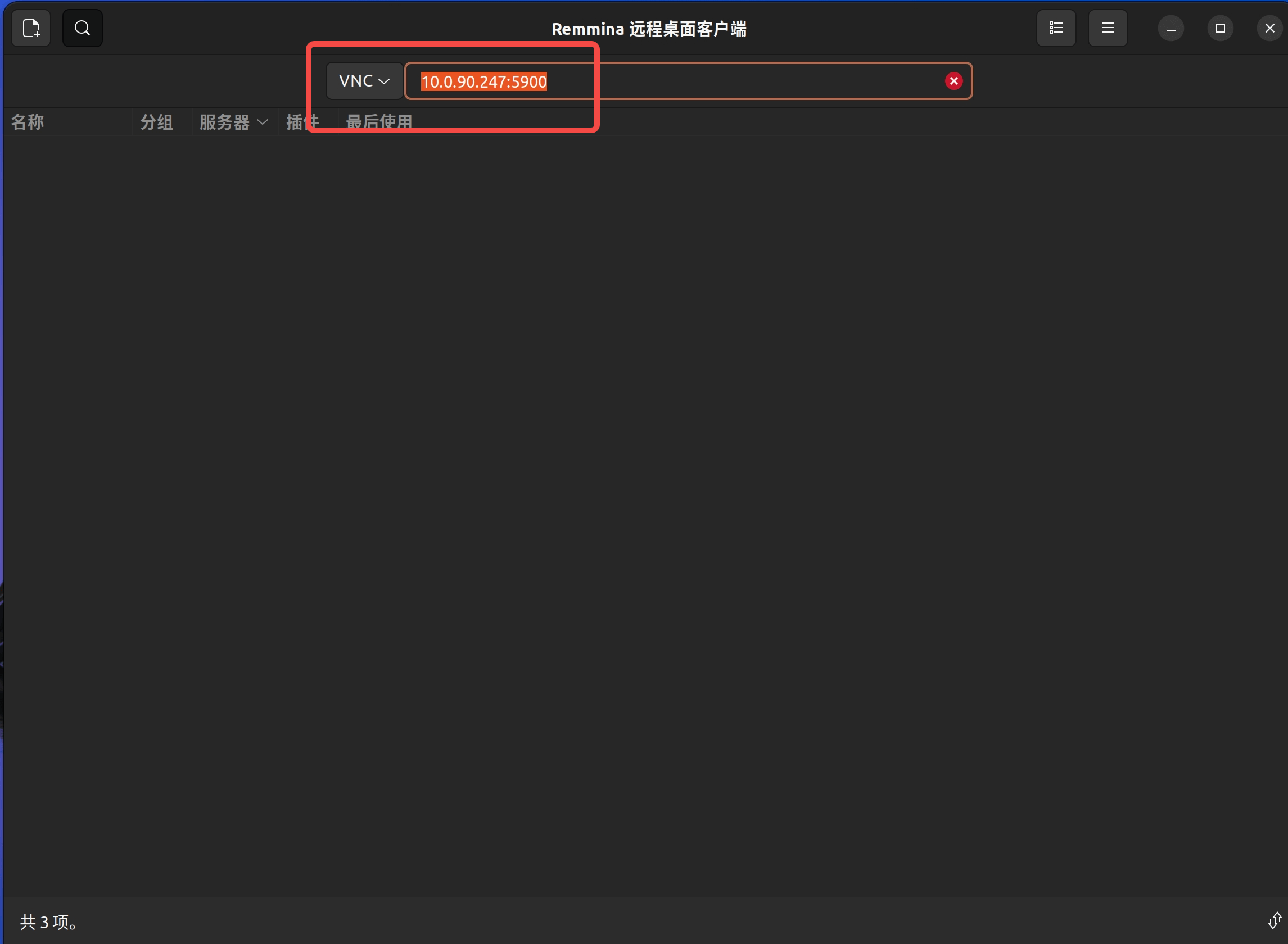Click the 插件 column header

coord(302,122)
